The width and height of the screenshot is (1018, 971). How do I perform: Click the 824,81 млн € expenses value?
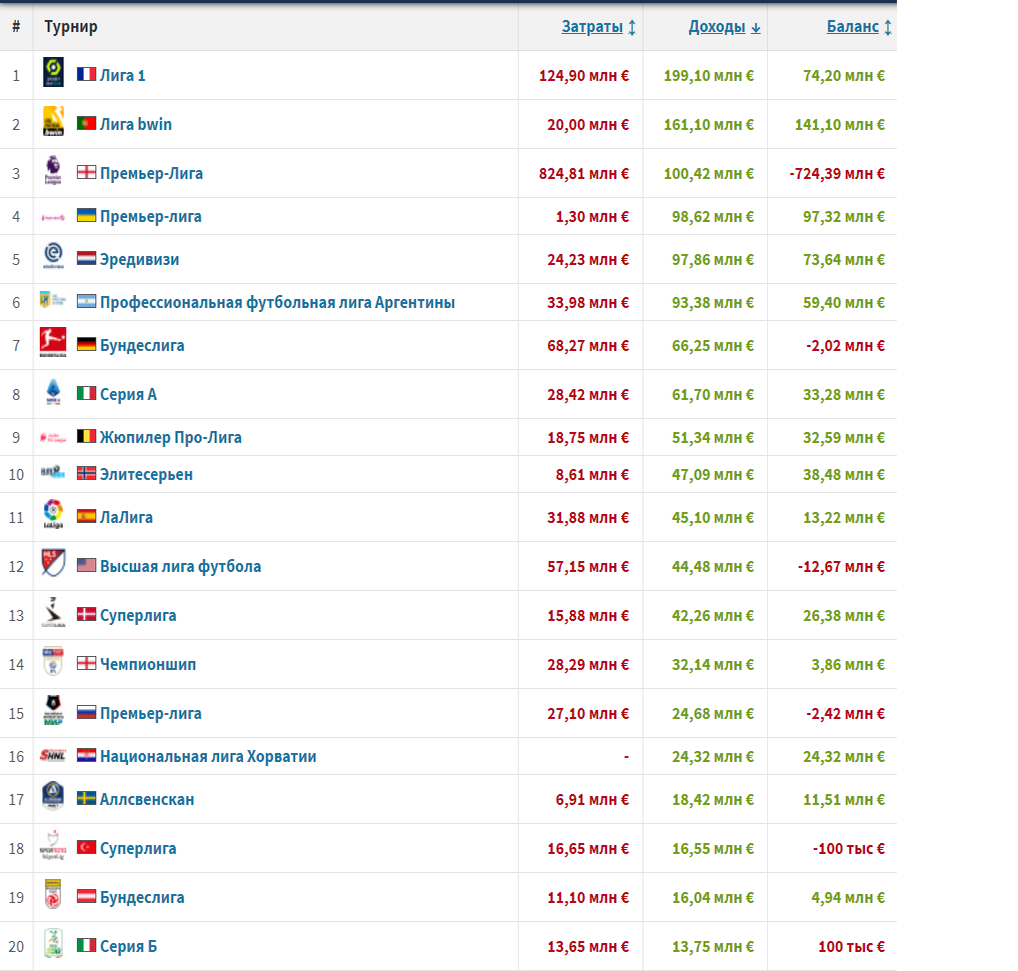[584, 173]
